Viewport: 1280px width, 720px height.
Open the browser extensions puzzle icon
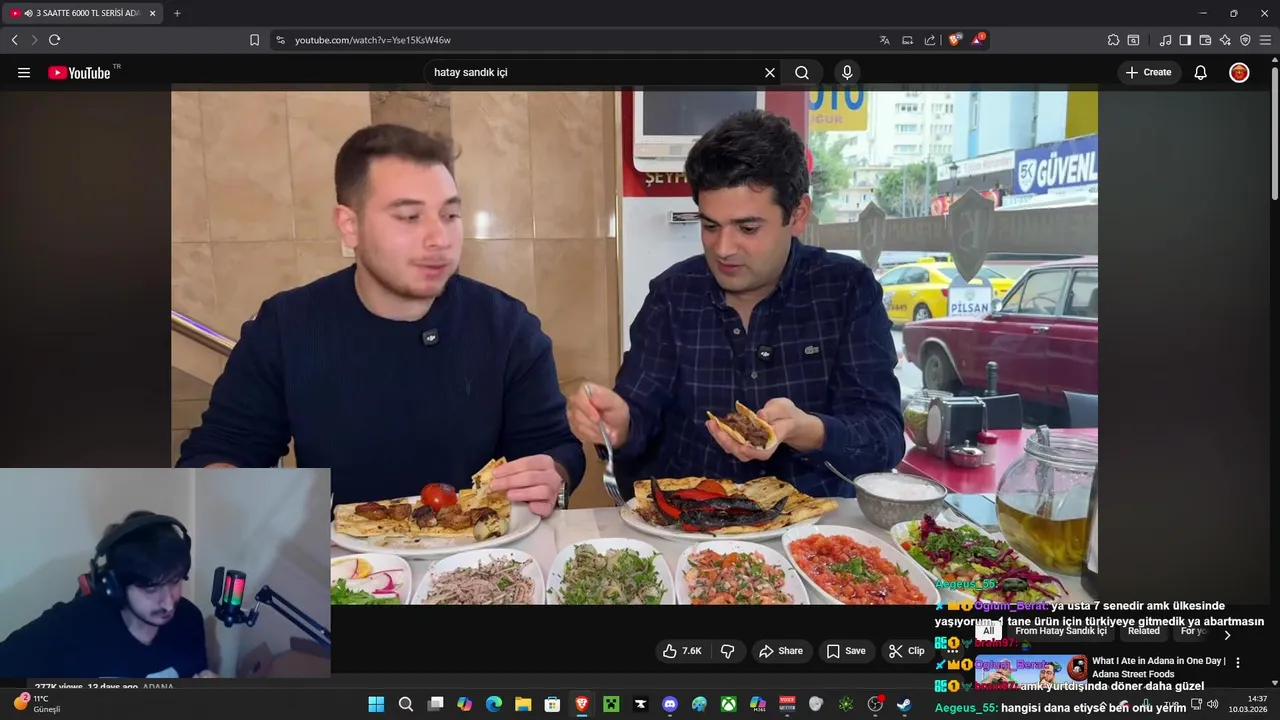pos(1113,40)
